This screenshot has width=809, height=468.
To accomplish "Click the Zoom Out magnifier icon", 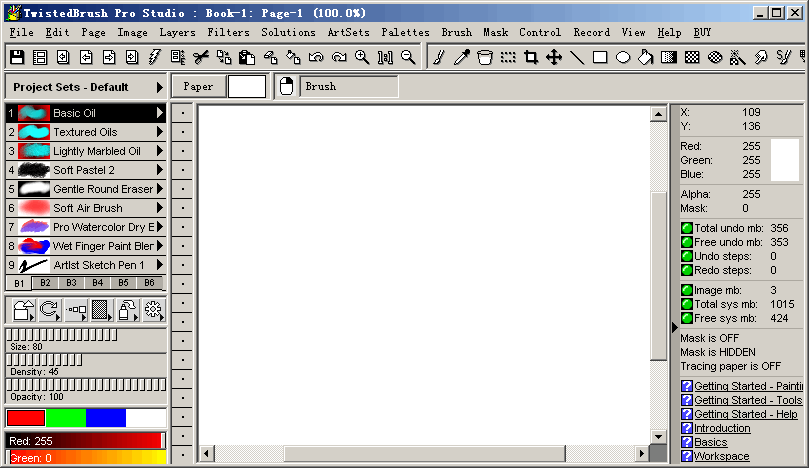I will click(408, 57).
